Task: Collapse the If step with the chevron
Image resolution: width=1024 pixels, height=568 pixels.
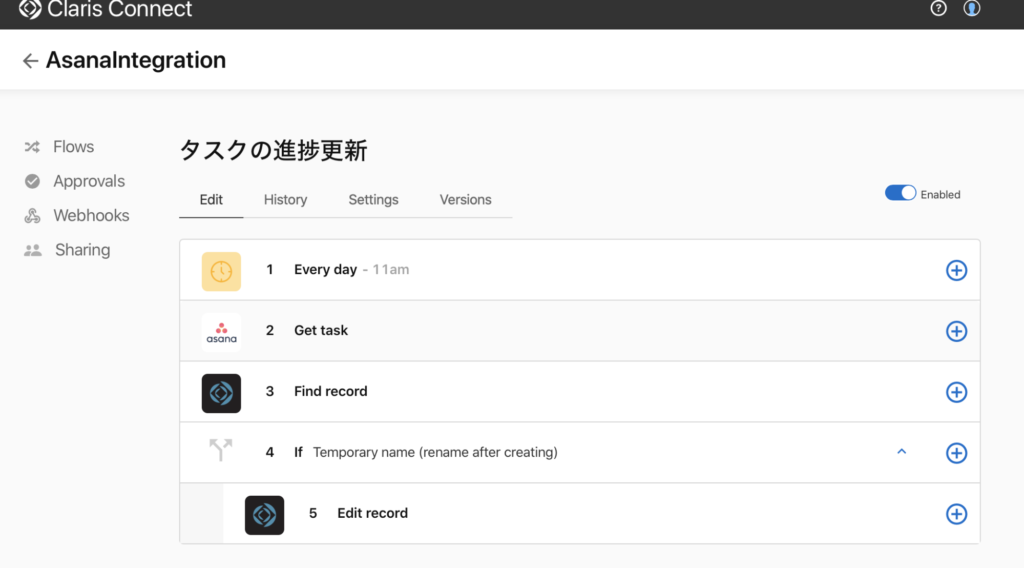Action: [x=901, y=452]
